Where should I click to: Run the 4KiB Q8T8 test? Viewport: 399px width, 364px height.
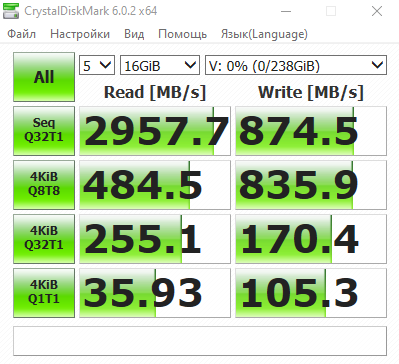point(44,185)
